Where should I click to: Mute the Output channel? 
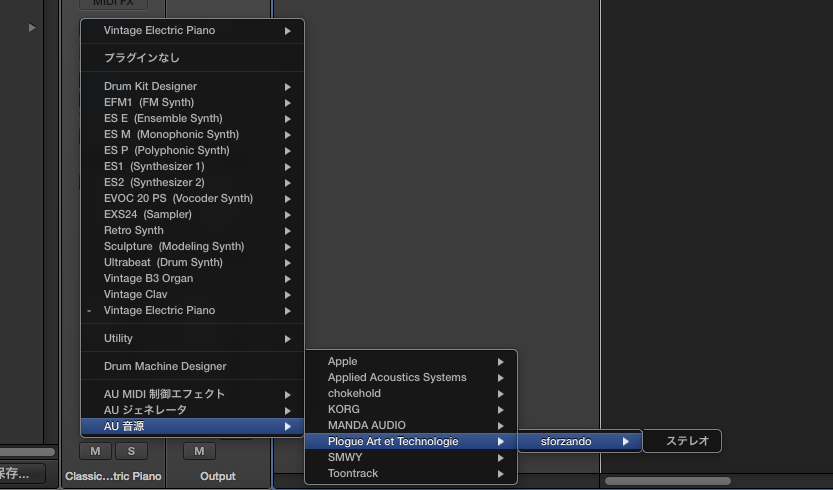pos(199,451)
